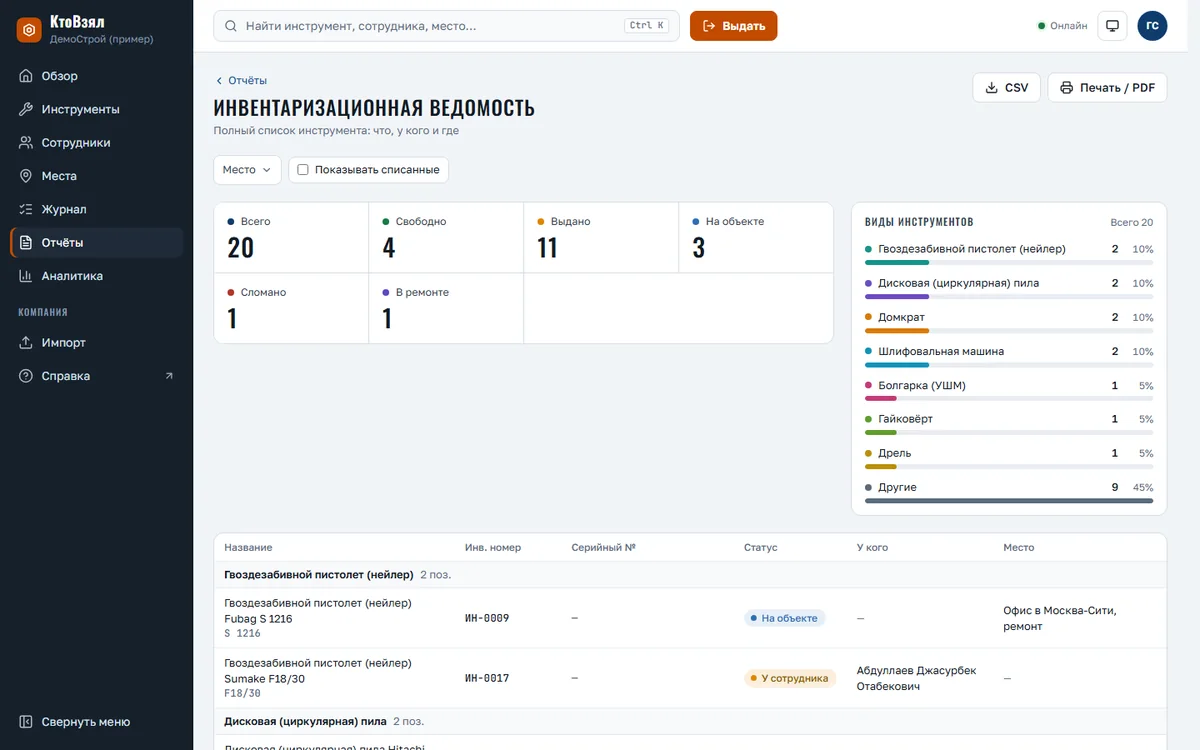
Task: Click the Болгарка (УШМ) entry in tool types
Action: point(1009,391)
